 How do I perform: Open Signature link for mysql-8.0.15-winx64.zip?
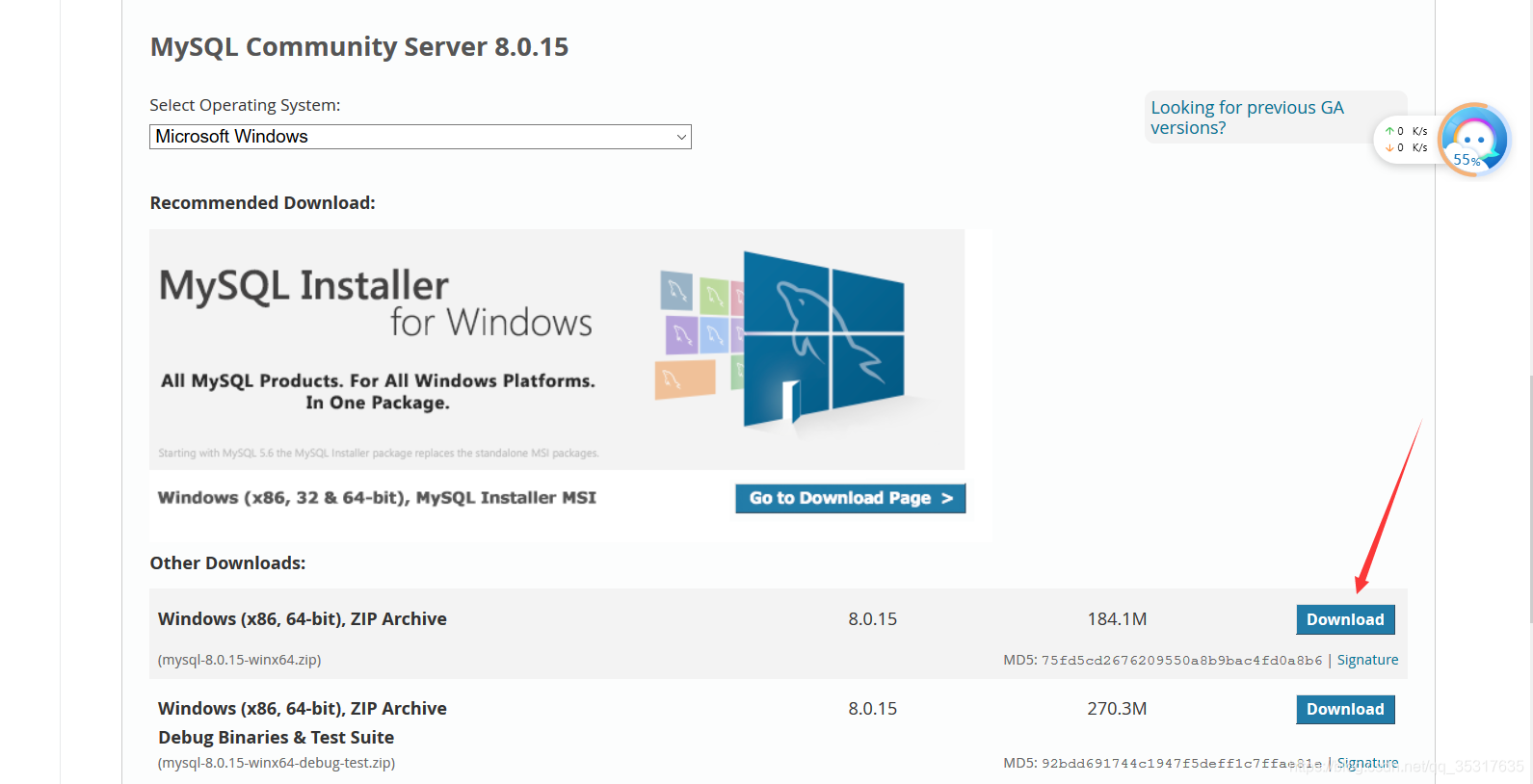[x=1367, y=660]
